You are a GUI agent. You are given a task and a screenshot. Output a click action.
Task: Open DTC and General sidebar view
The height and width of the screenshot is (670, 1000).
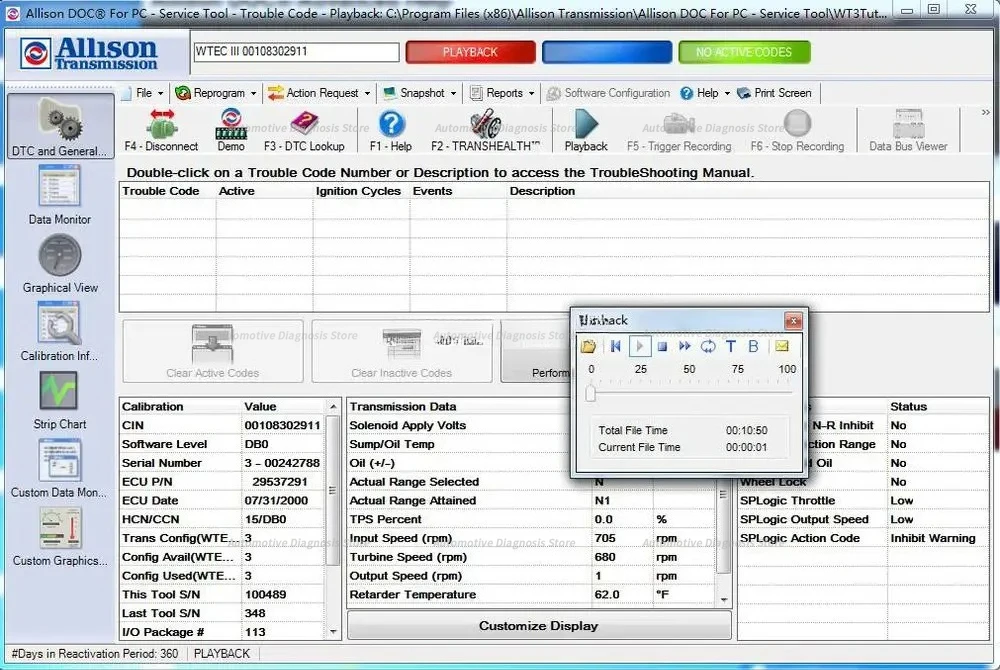click(60, 127)
